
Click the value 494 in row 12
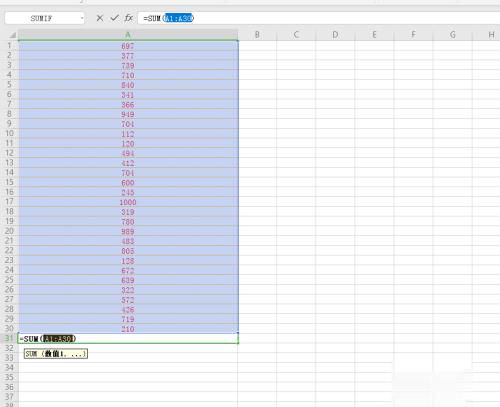[x=128, y=153]
